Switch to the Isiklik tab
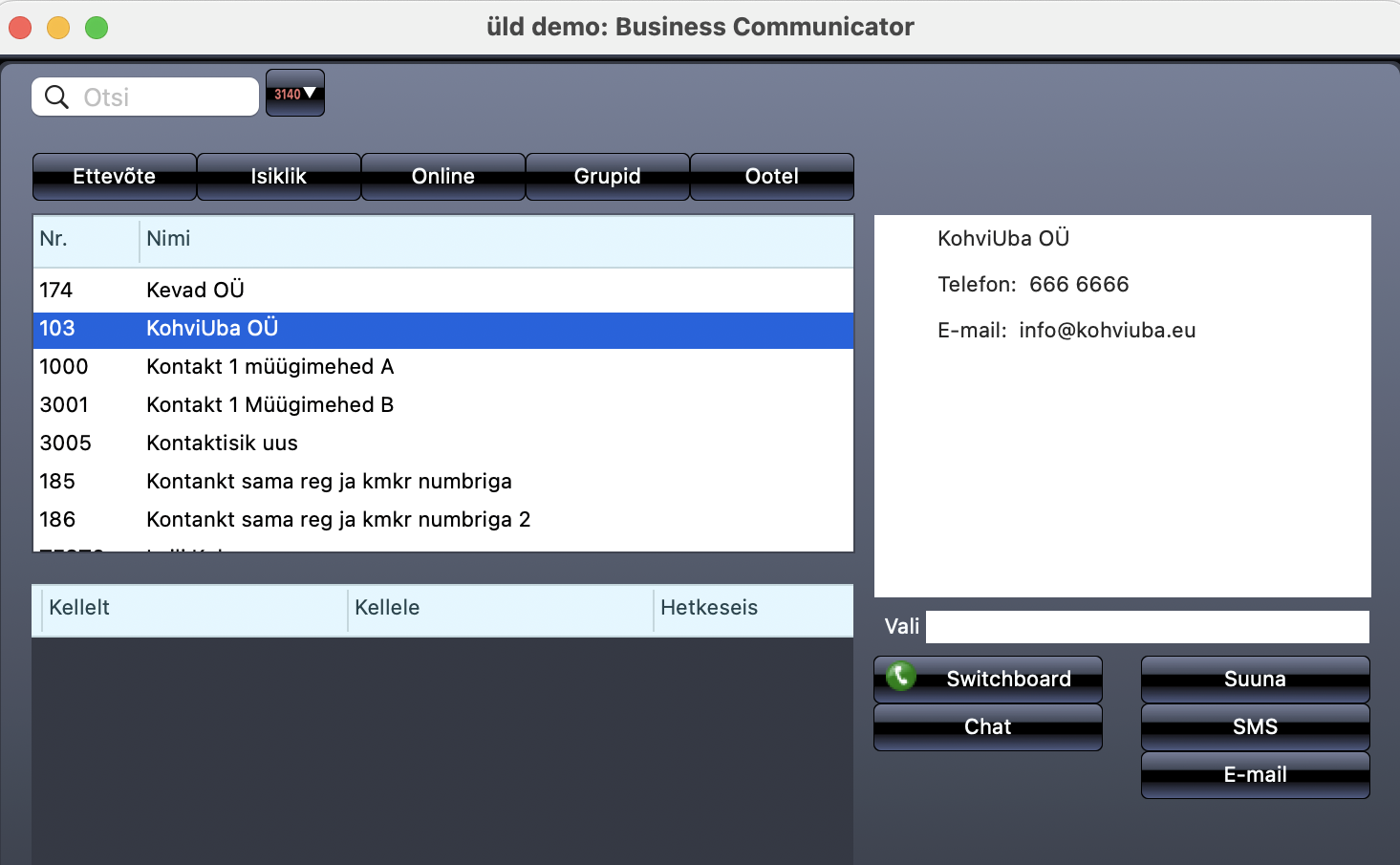Image resolution: width=1400 pixels, height=865 pixels. click(279, 177)
